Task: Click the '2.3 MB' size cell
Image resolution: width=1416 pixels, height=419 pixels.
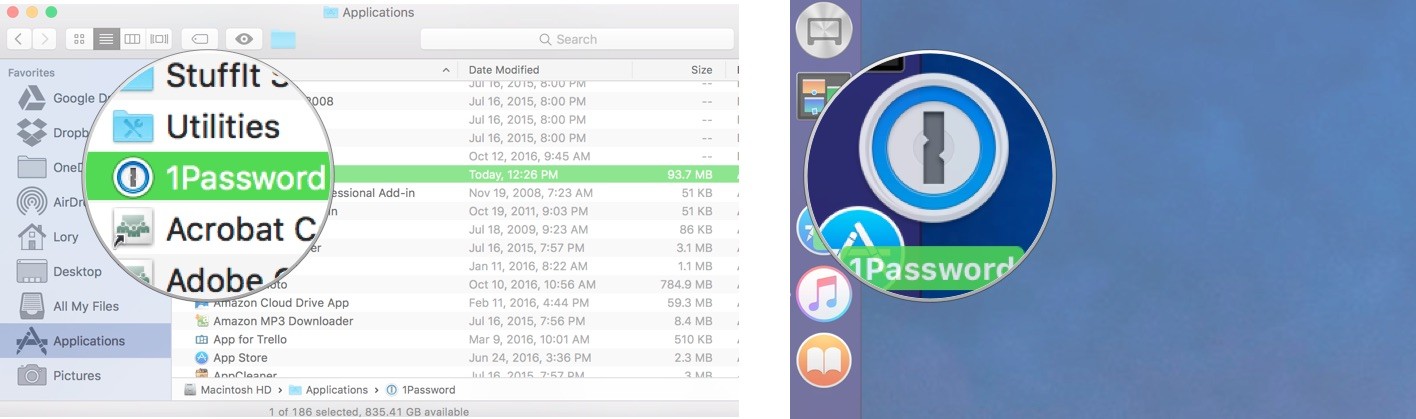Action: pos(693,357)
